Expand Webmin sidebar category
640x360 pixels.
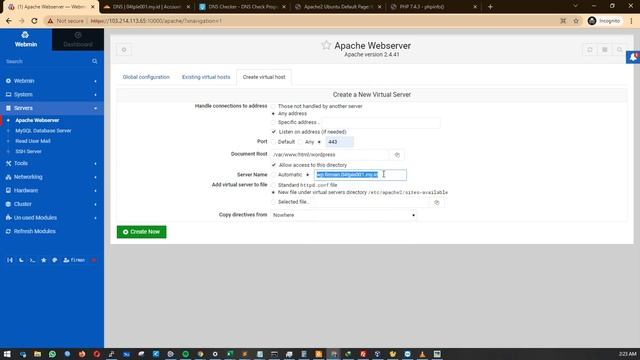pyautogui.click(x=52, y=81)
